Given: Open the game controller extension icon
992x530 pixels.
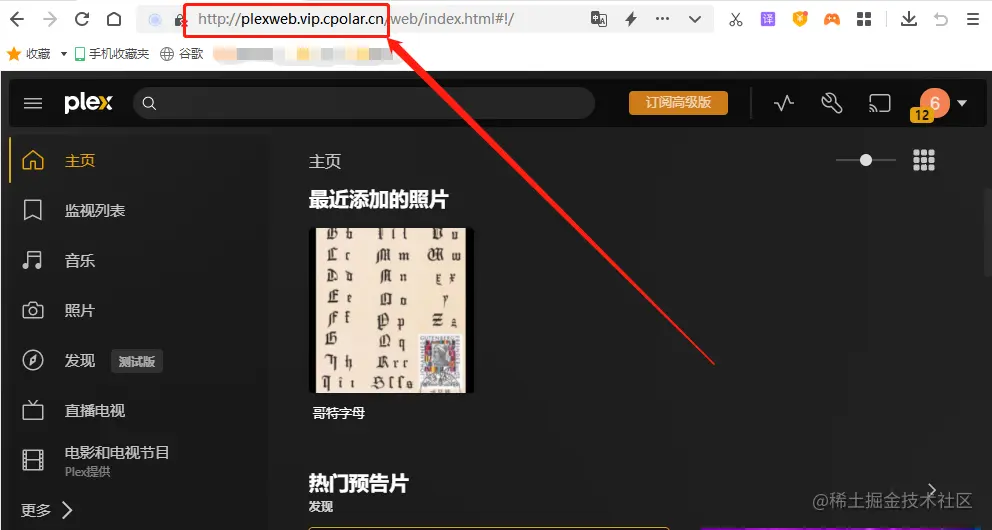Looking at the screenshot, I should 831,19.
